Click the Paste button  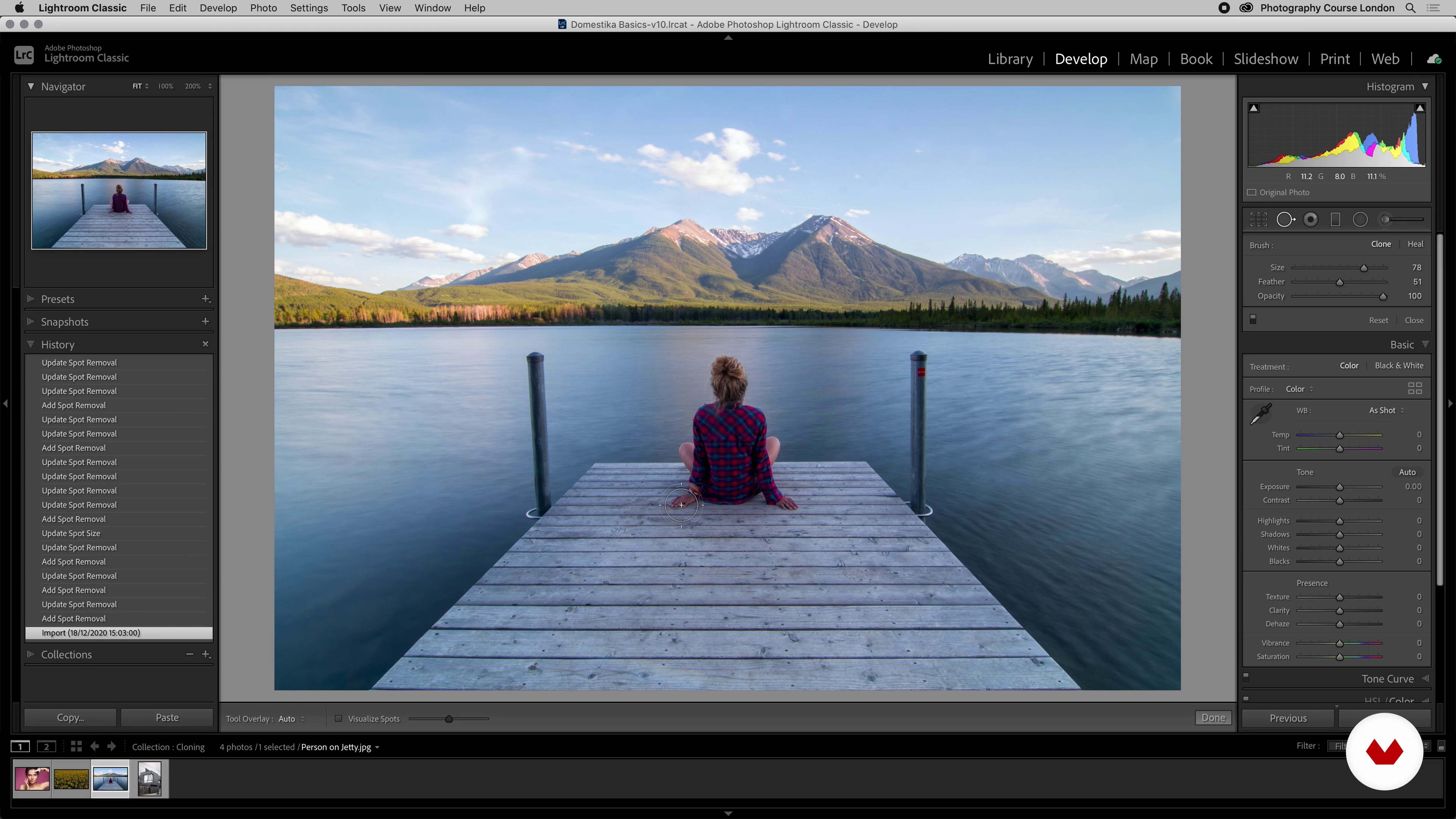[x=167, y=717]
